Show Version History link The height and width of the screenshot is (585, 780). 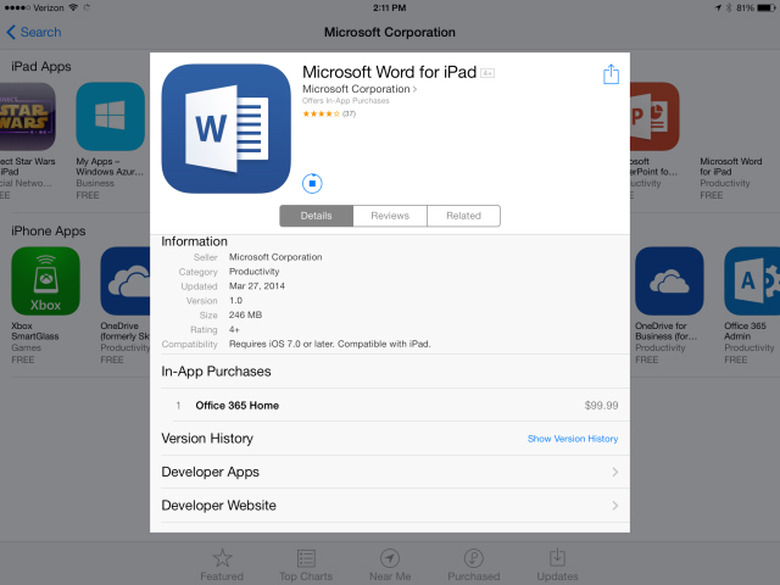pyautogui.click(x=573, y=439)
